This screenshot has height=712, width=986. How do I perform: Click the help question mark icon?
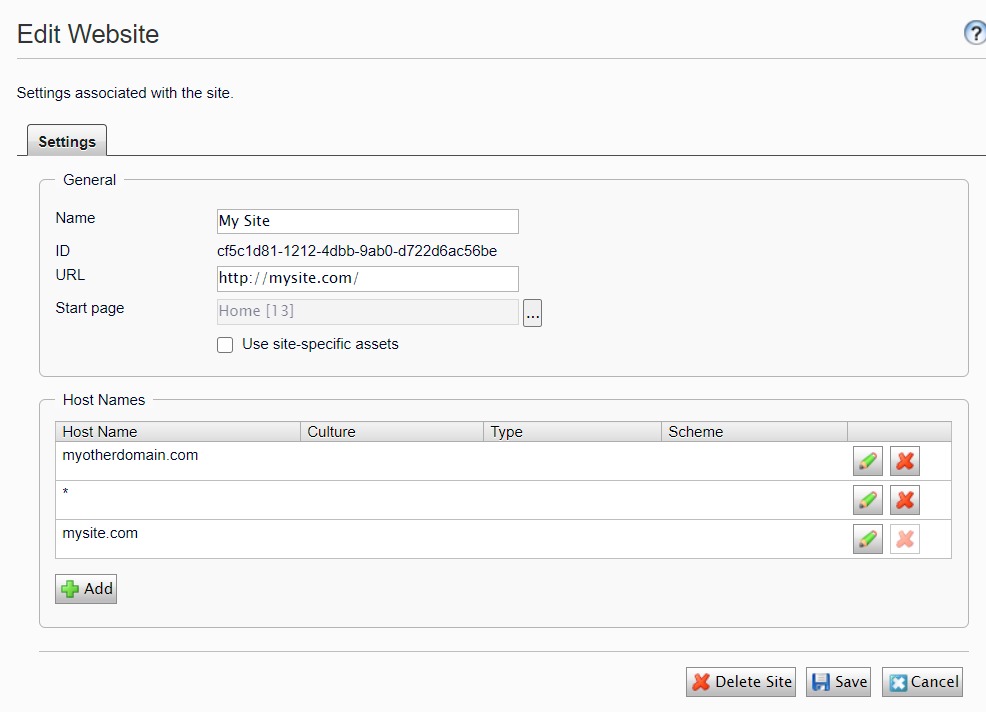click(975, 33)
